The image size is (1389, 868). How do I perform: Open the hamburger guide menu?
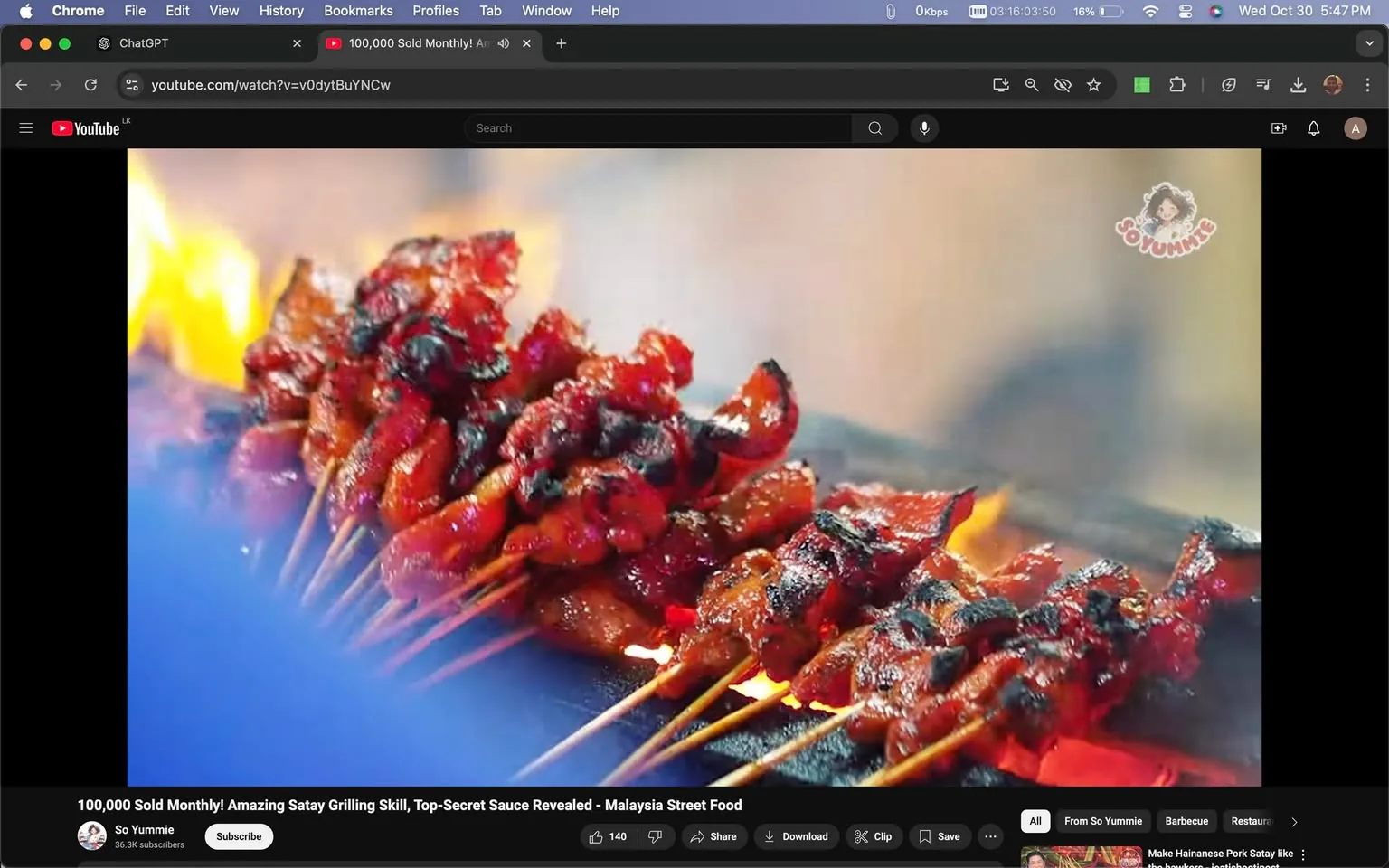point(25,127)
